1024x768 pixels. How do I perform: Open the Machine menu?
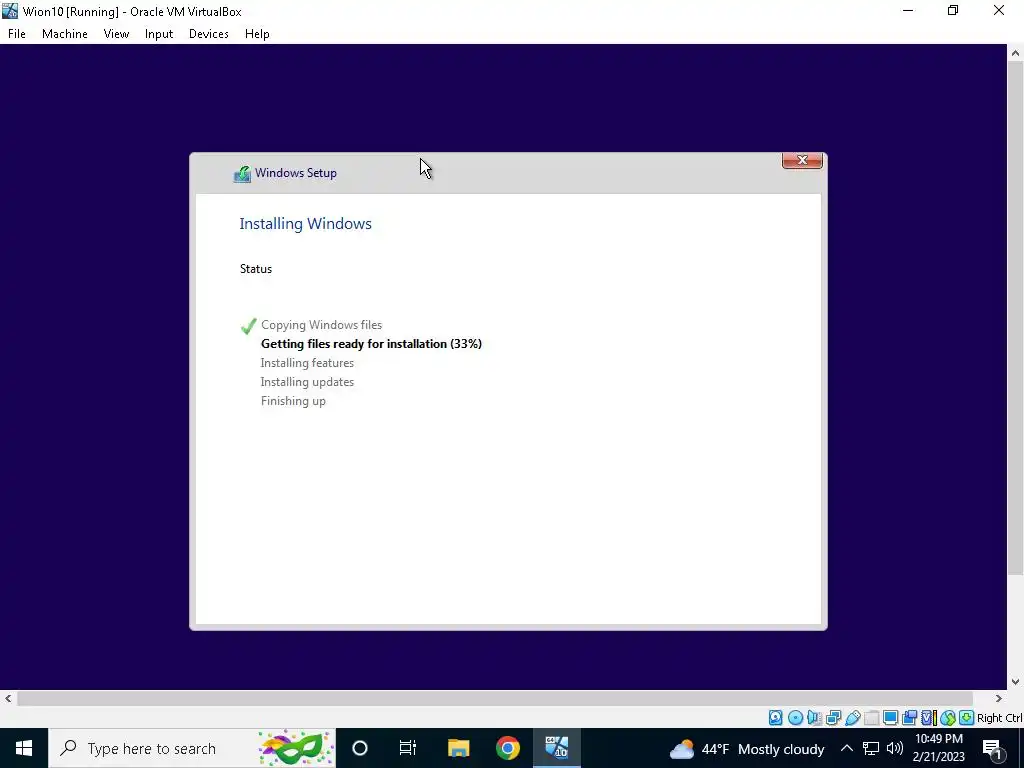click(65, 34)
